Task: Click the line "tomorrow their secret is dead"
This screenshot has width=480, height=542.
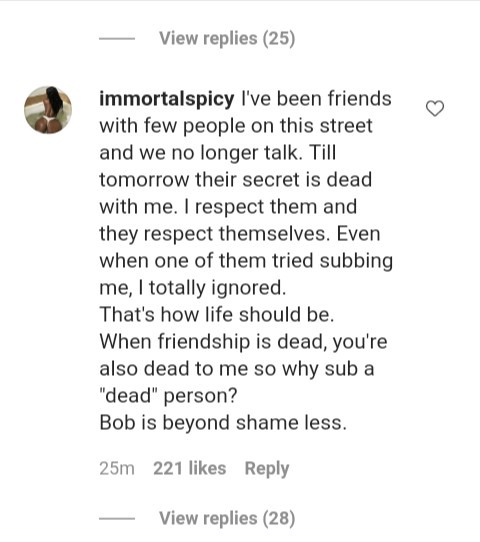Action: tap(236, 180)
